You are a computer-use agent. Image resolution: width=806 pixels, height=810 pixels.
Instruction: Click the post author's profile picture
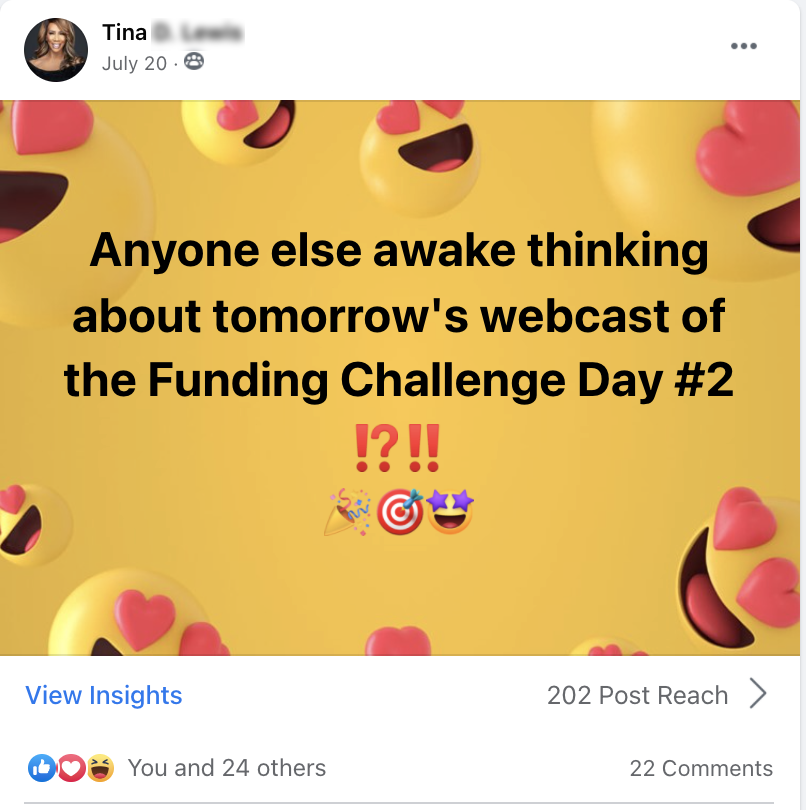click(56, 49)
